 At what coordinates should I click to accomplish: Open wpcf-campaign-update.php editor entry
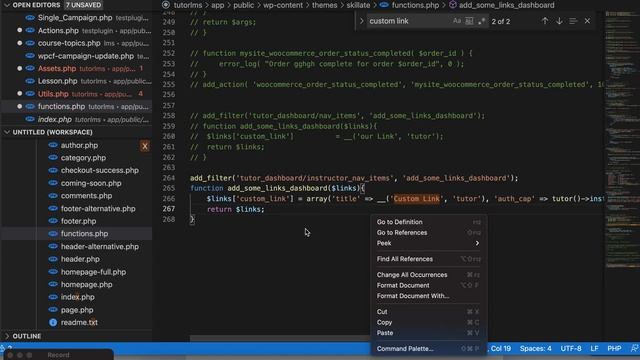(x=77, y=56)
